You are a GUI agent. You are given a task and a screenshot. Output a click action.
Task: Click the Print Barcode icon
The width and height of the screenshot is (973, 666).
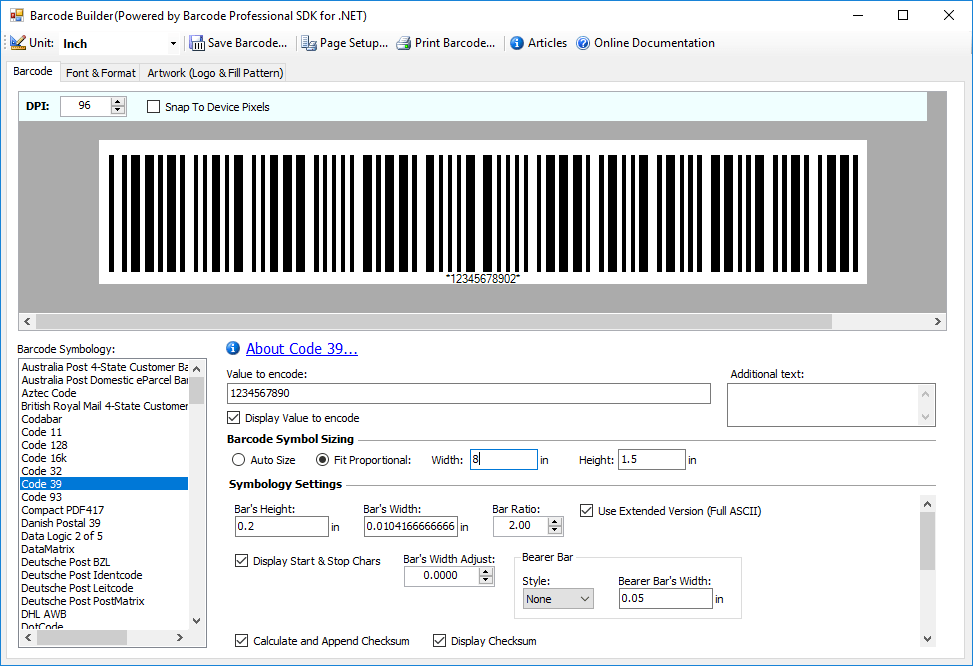pos(402,43)
